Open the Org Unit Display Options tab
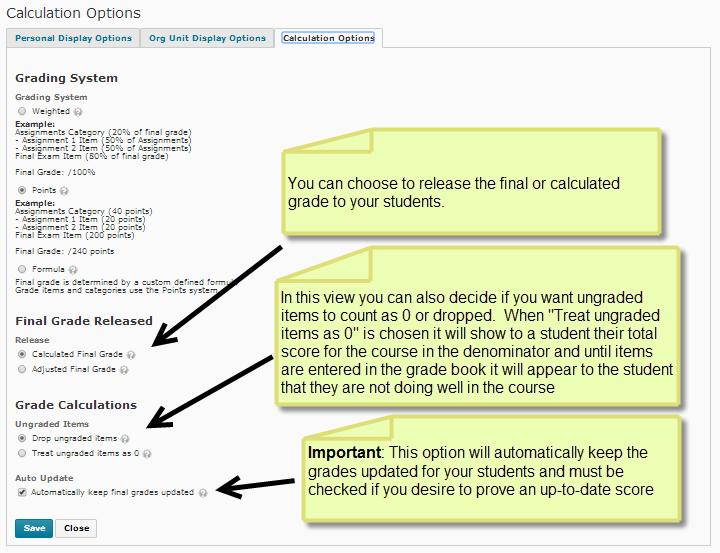Screen dimensions: 720x553 (207, 38)
